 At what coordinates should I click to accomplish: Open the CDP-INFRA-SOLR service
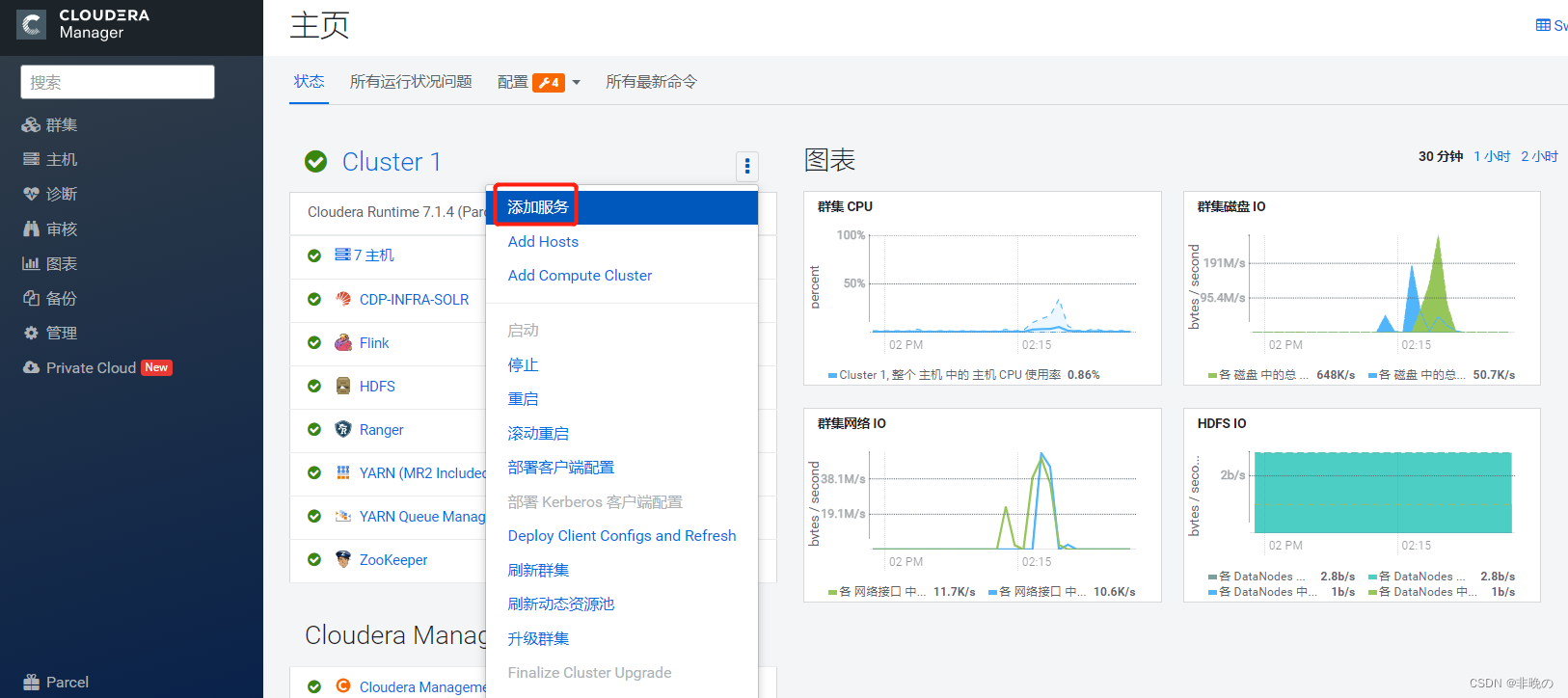pyautogui.click(x=414, y=300)
